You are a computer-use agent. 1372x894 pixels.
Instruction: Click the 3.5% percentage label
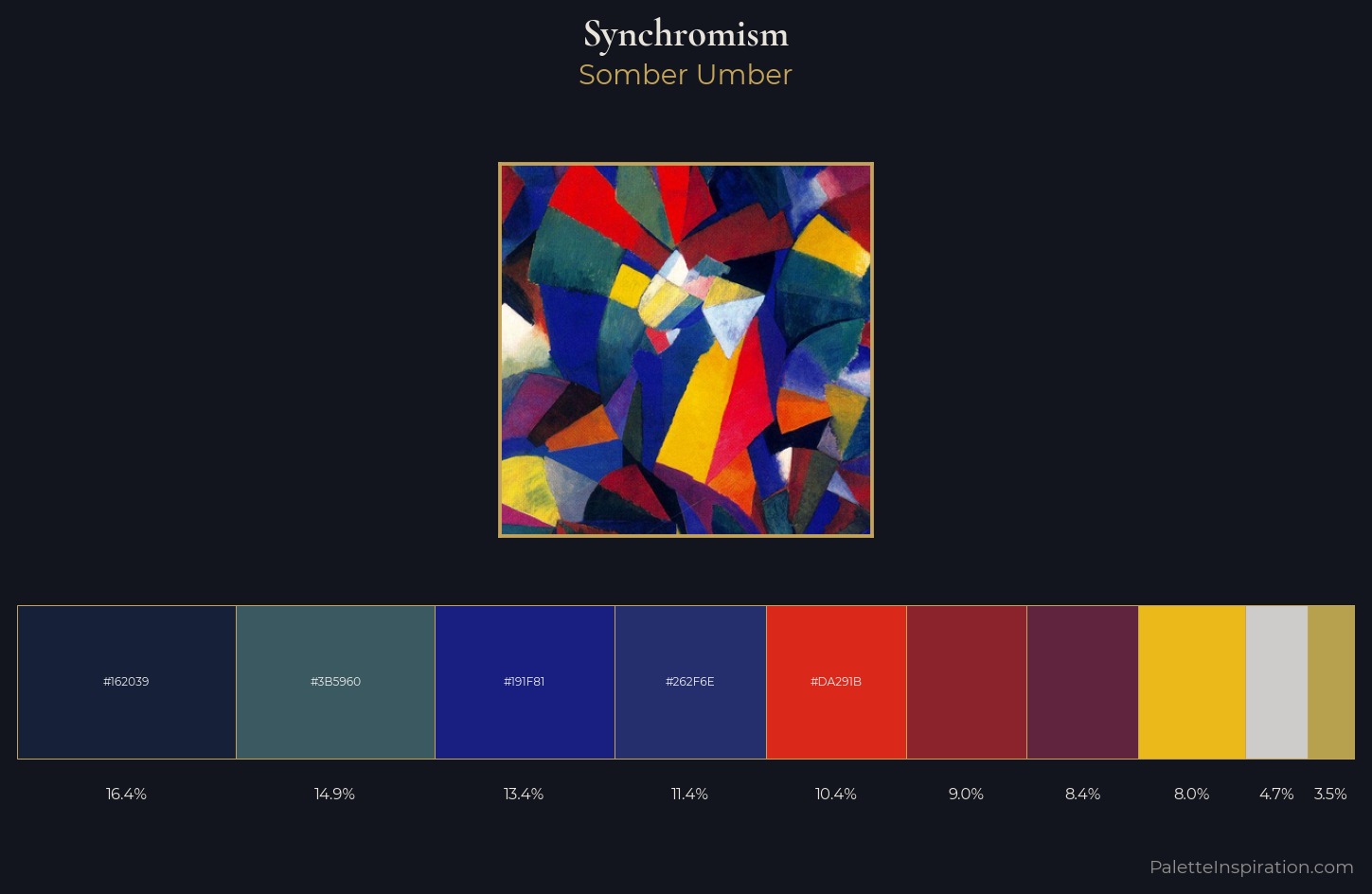(1330, 794)
